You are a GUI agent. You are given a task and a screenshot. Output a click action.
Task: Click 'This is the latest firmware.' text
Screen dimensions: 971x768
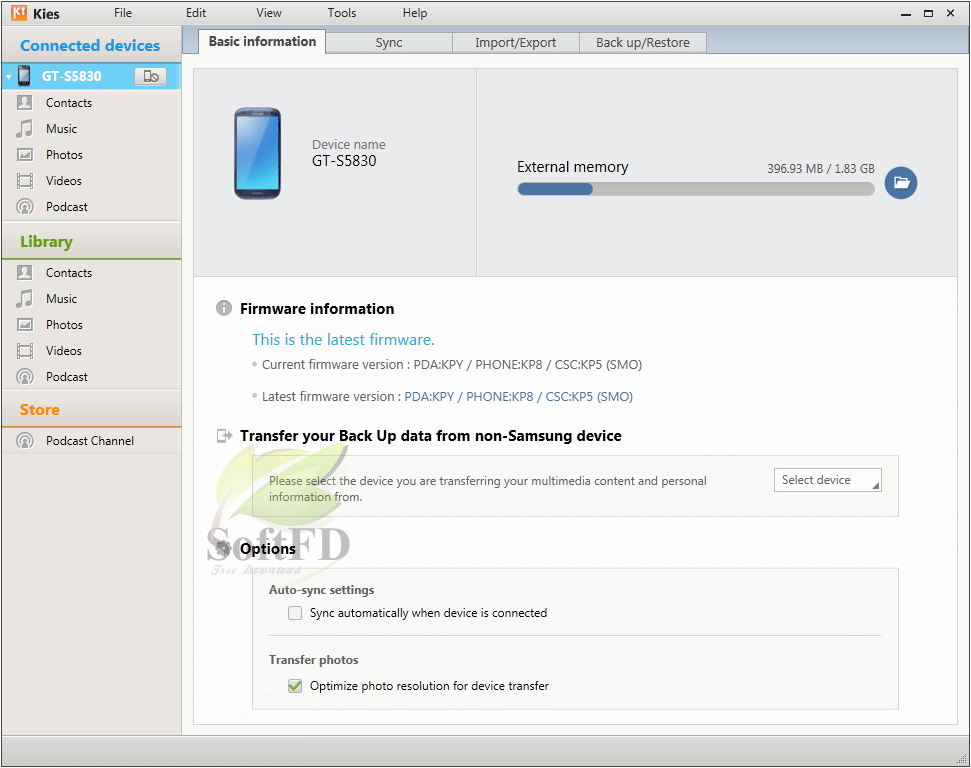[x=343, y=339]
